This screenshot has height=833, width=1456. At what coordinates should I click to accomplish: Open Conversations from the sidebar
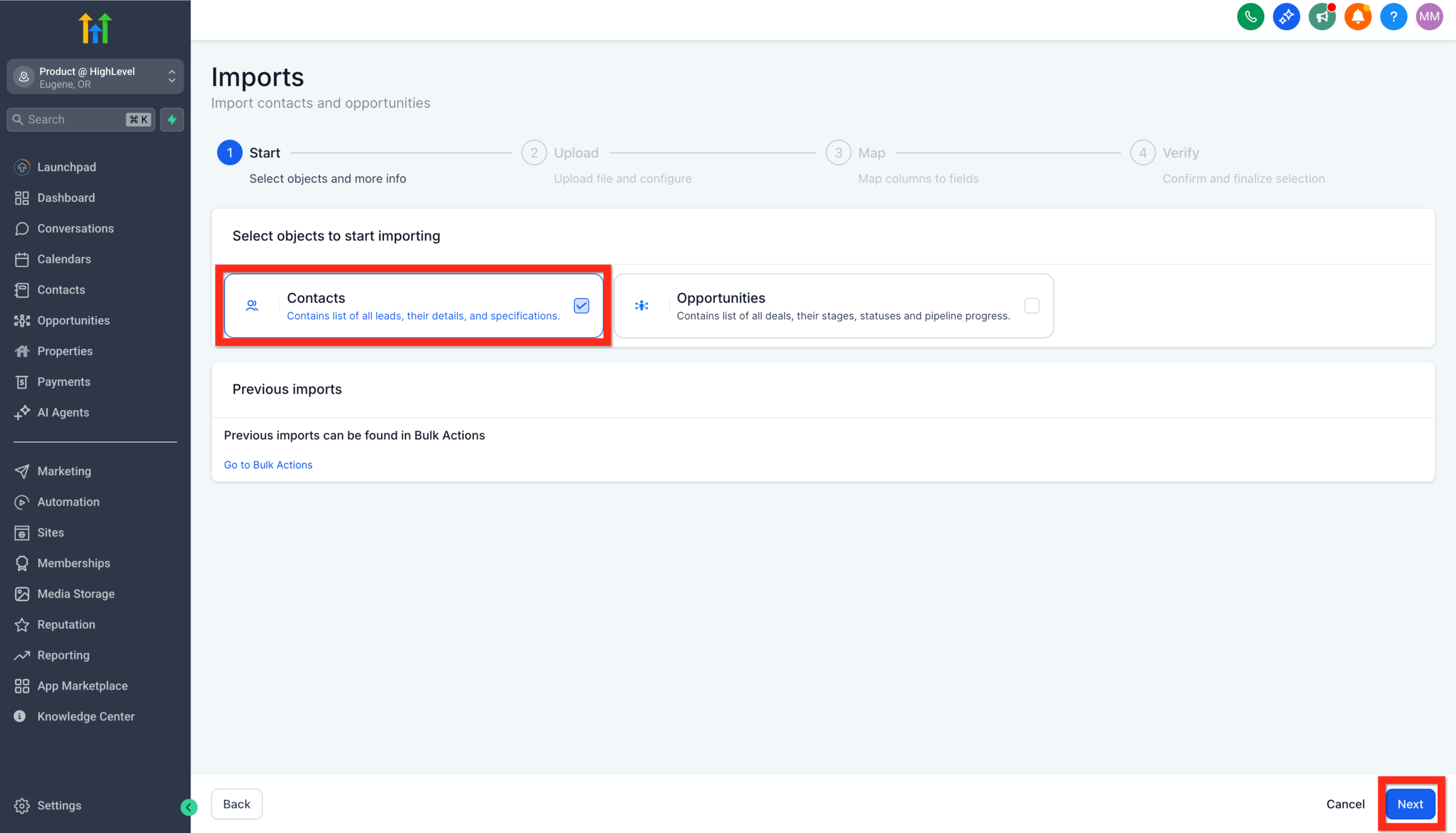tap(75, 228)
